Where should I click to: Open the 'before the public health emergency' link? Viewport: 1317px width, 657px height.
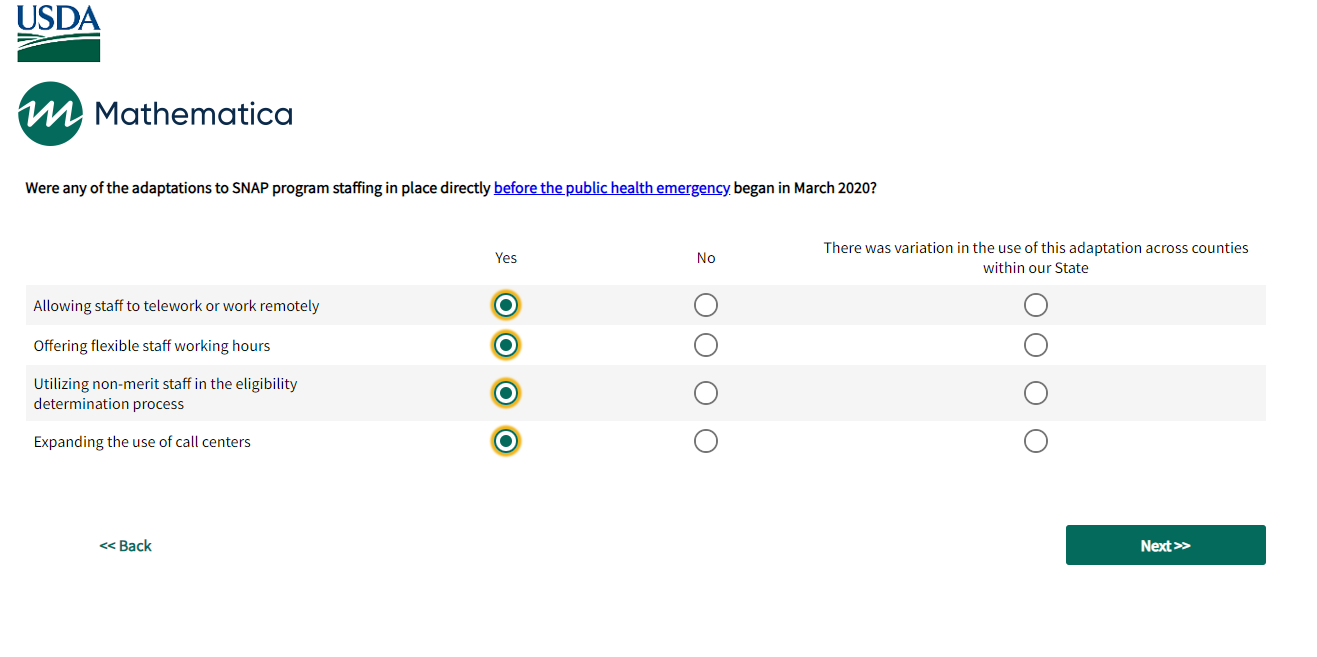click(x=611, y=188)
